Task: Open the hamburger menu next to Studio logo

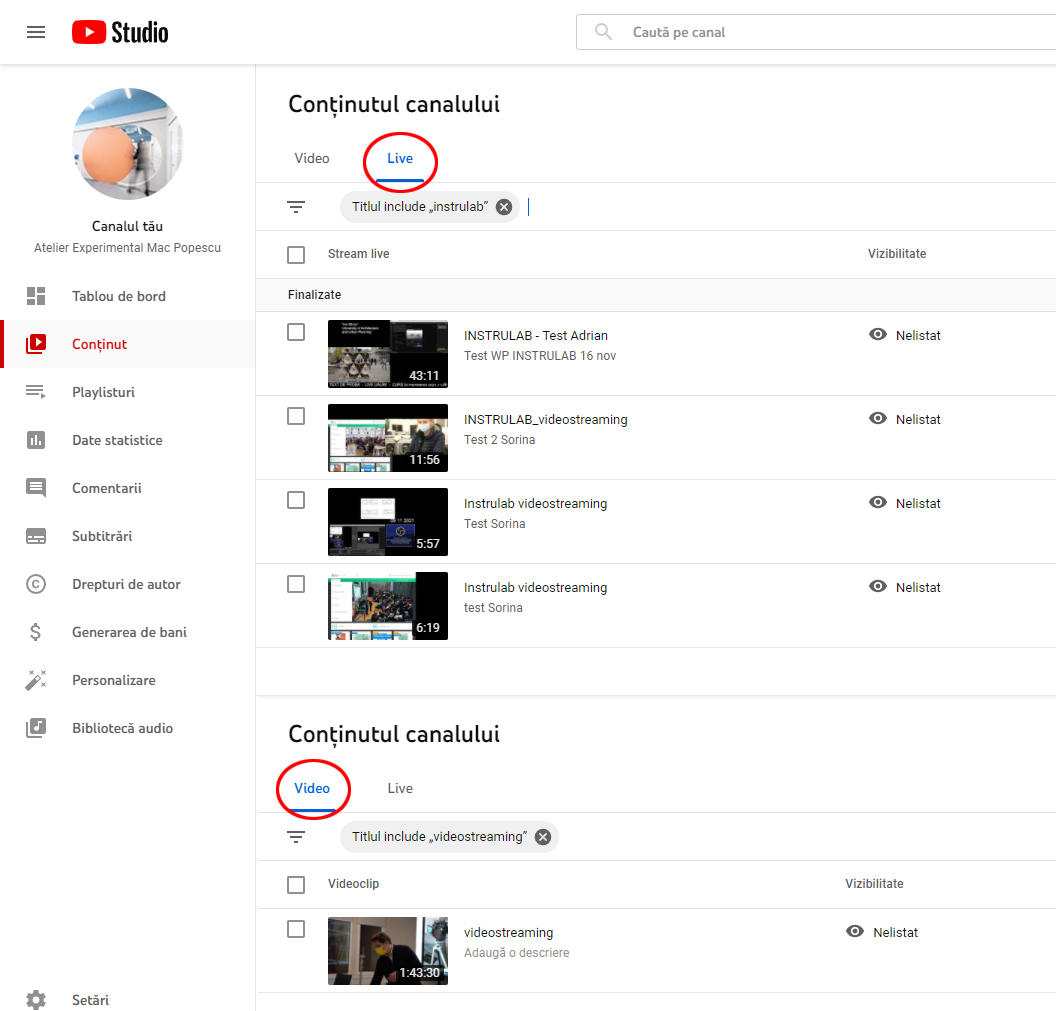Action: point(36,32)
